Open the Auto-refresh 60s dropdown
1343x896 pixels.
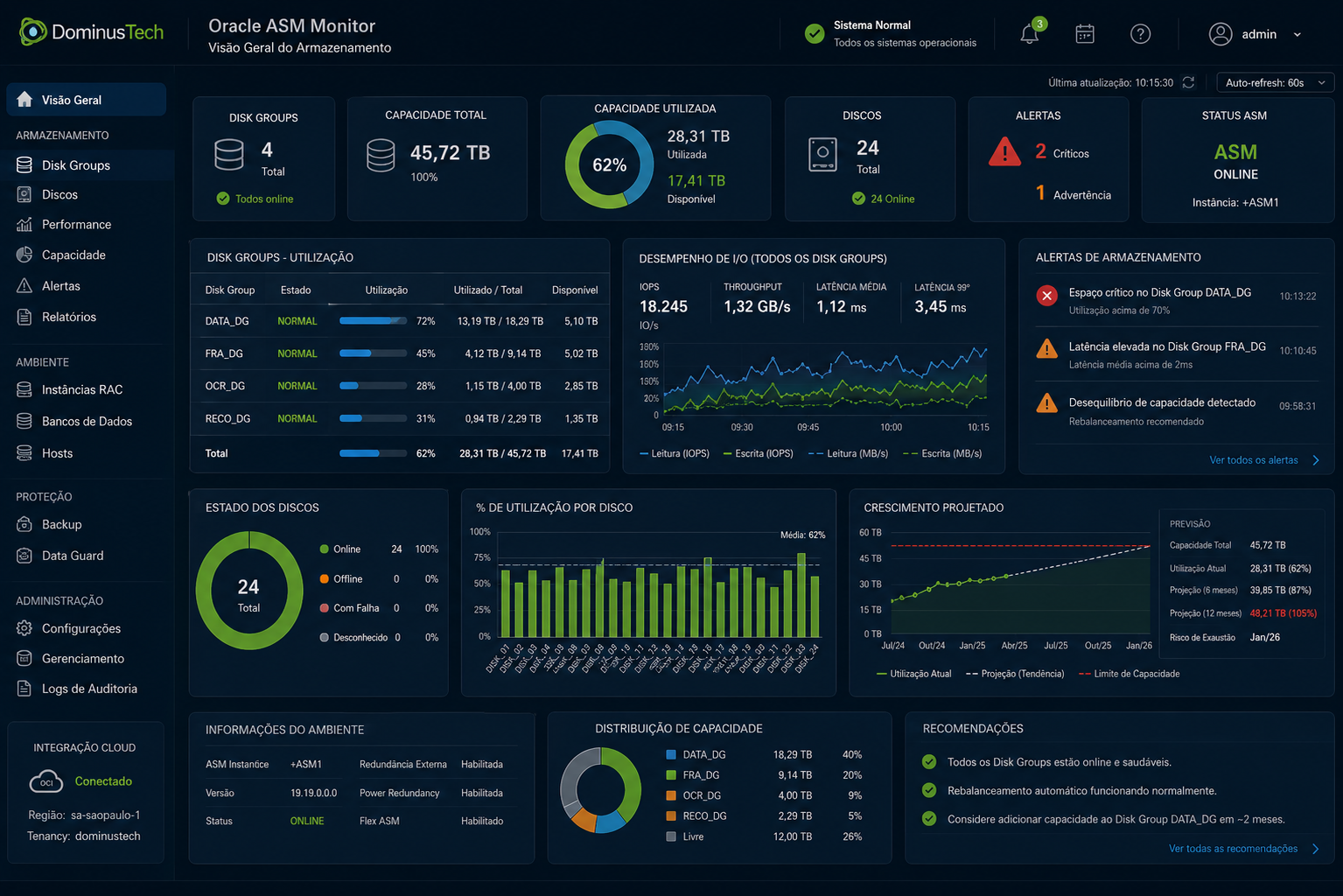[x=1275, y=82]
